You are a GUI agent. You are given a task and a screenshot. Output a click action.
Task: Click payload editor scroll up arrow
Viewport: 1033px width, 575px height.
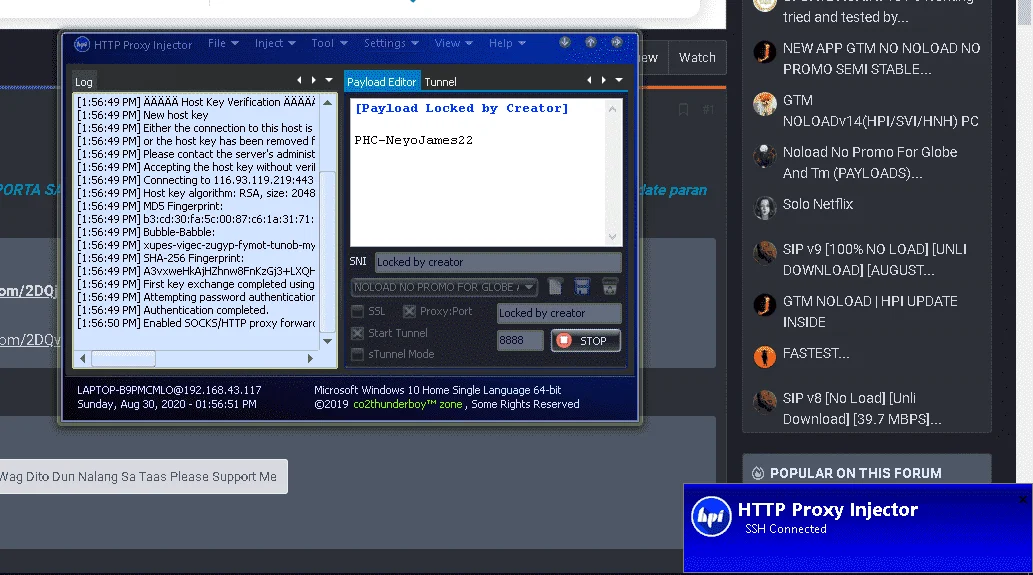(x=612, y=109)
